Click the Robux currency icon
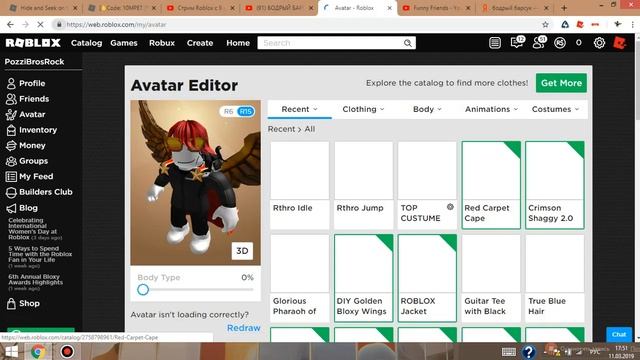Screen dimensions: 640x360 pos(560,43)
